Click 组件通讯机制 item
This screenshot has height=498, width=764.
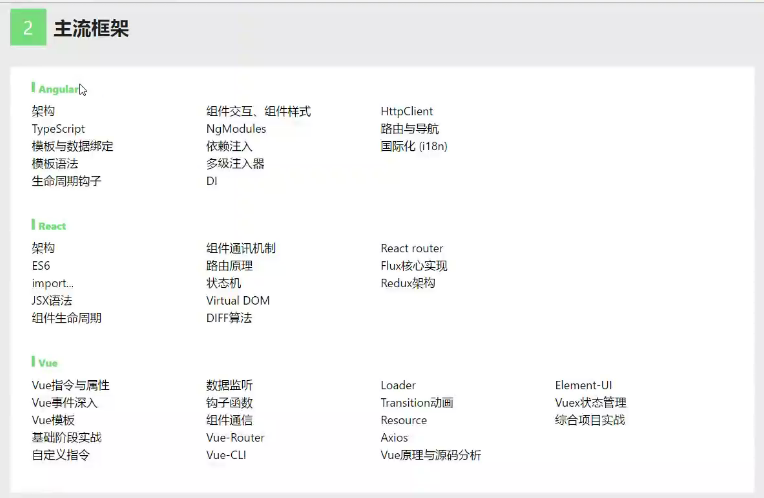241,248
